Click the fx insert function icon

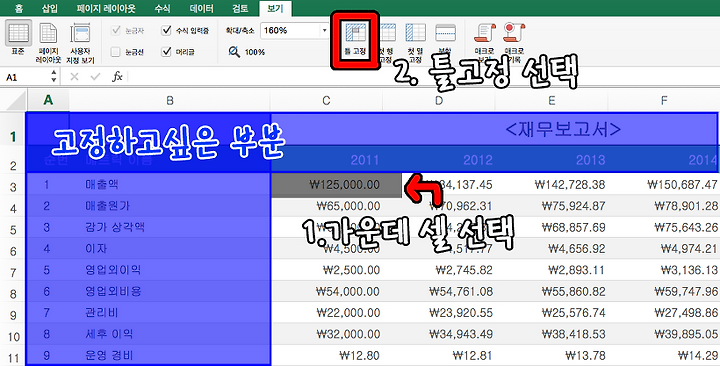(x=117, y=77)
